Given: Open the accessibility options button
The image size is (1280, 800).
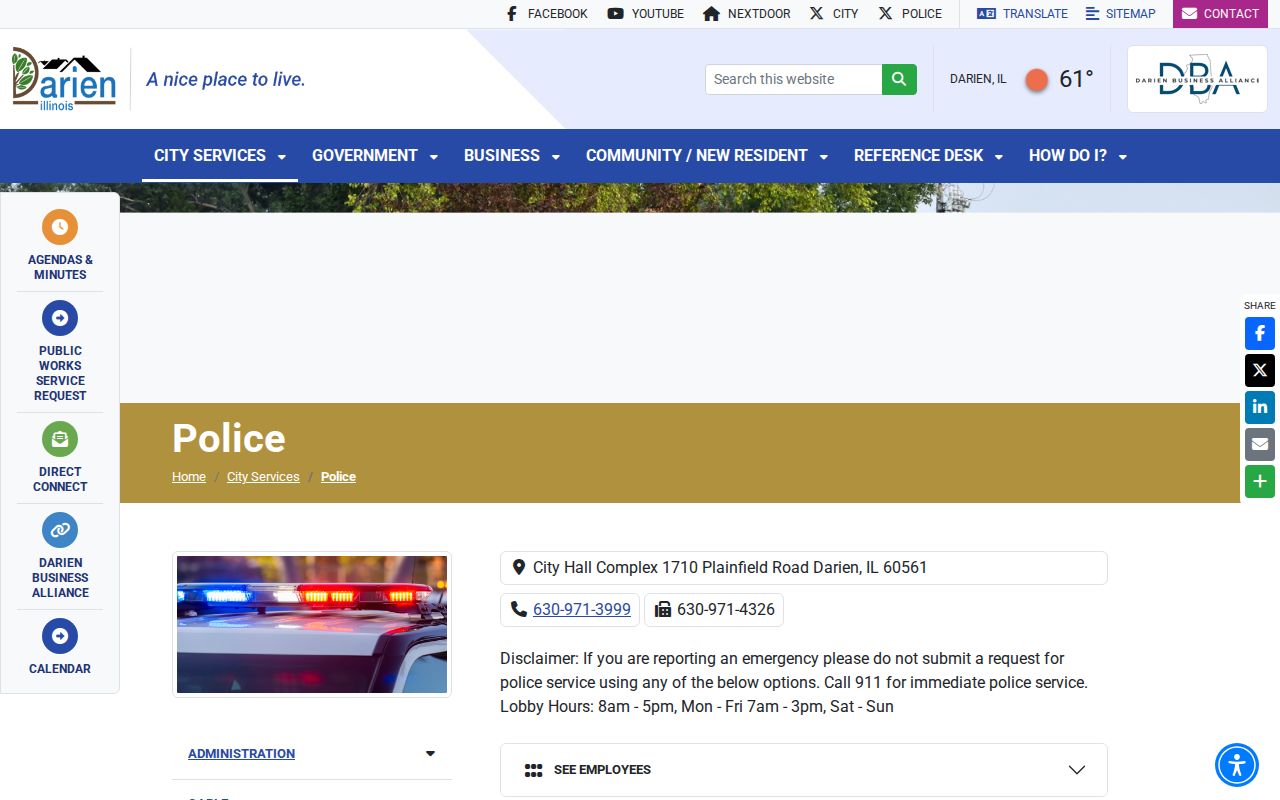Looking at the screenshot, I should (1237, 765).
